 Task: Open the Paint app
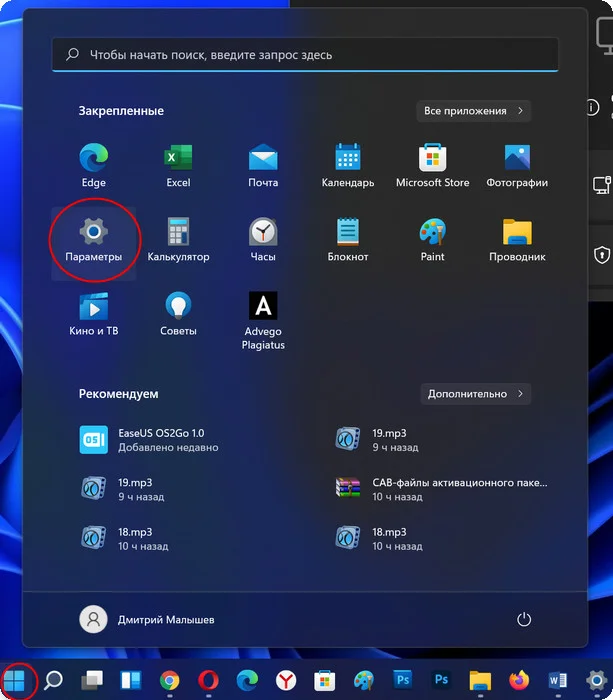point(432,239)
